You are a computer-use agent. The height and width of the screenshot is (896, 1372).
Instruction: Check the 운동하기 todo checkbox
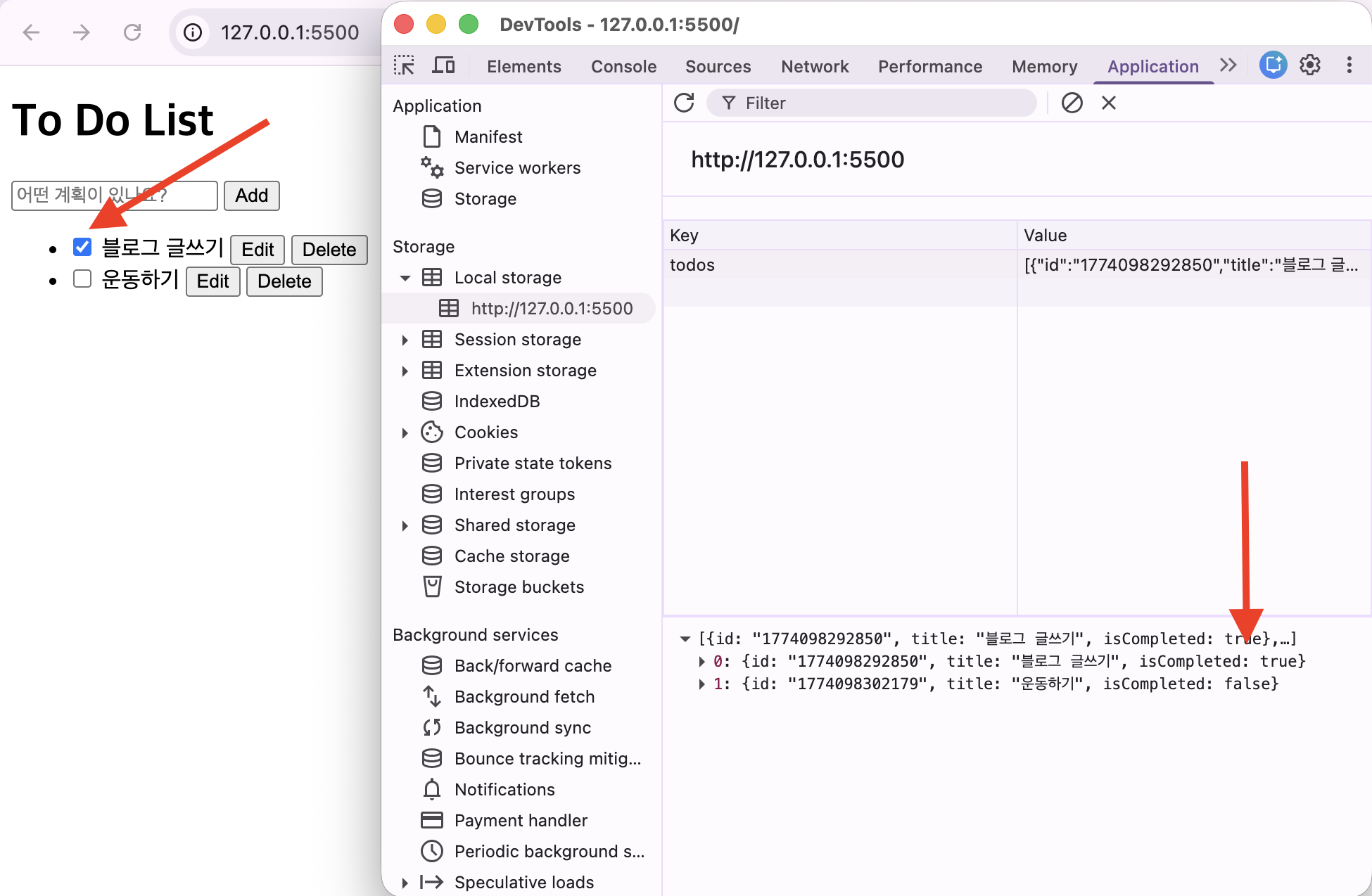(82, 279)
